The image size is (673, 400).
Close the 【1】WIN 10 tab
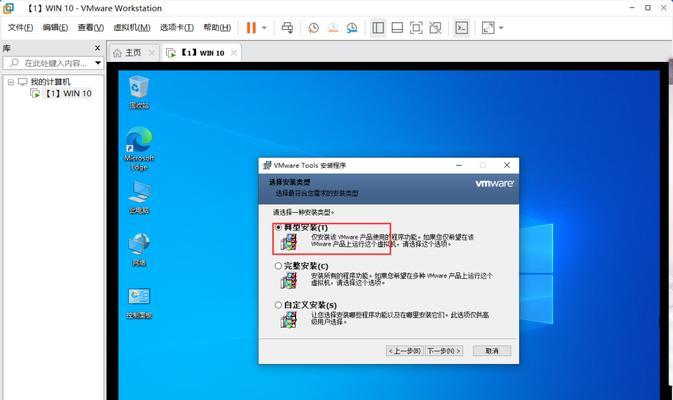point(233,53)
